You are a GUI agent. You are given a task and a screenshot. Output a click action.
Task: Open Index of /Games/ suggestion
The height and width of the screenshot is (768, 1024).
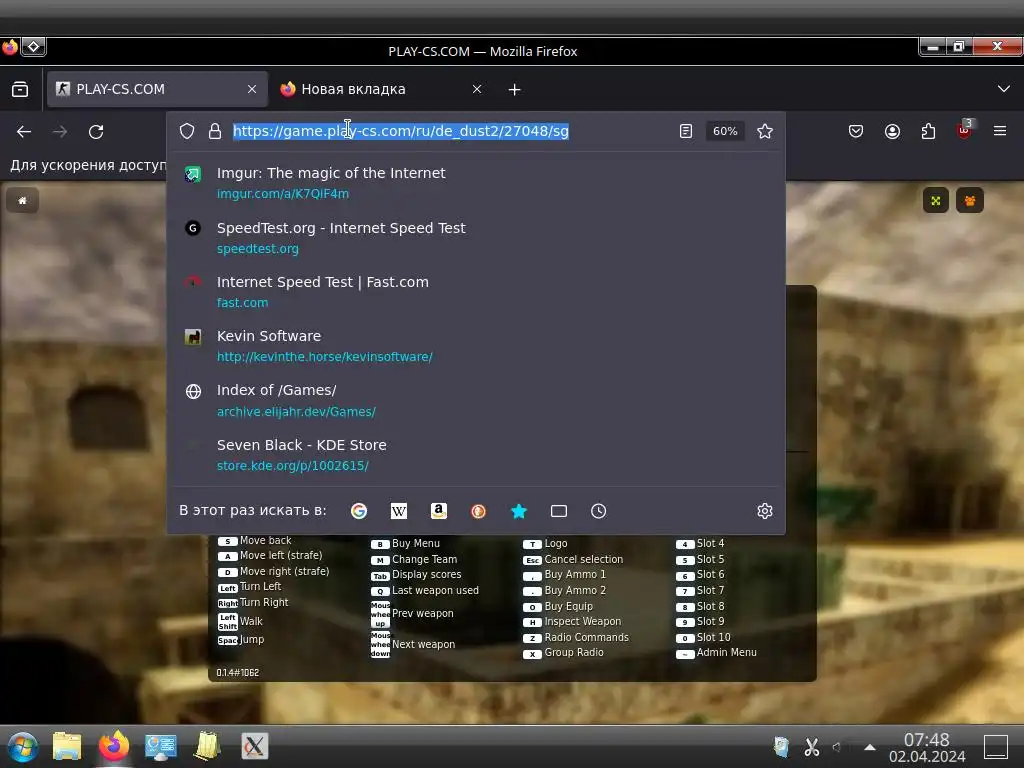[x=475, y=400]
